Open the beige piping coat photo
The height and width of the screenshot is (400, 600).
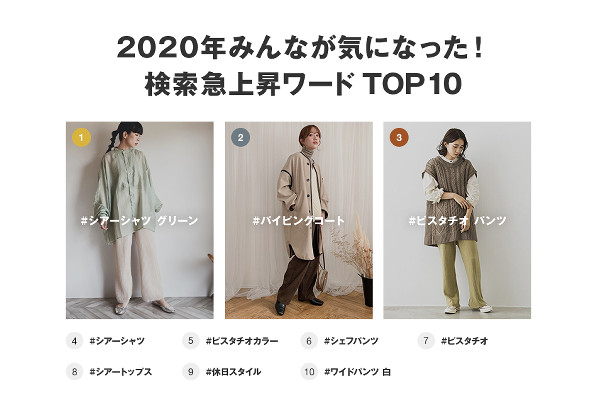[299, 220]
